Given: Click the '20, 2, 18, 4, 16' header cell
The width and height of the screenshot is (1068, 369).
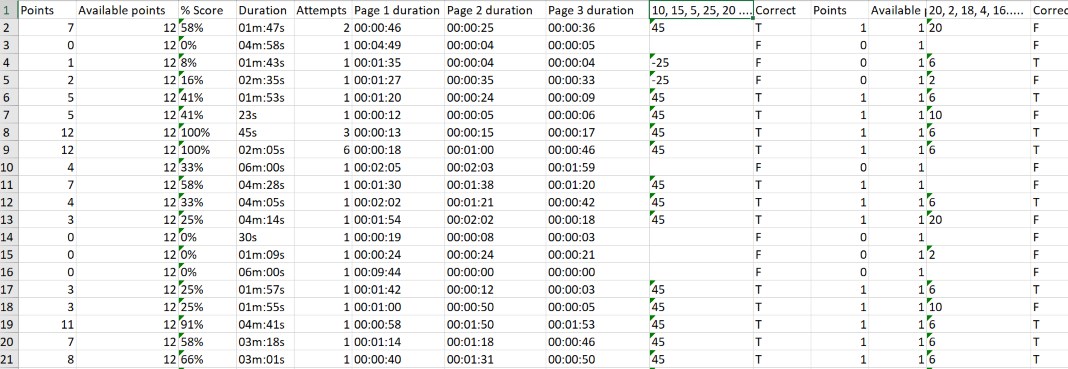Looking at the screenshot, I should pyautogui.click(x=977, y=11).
